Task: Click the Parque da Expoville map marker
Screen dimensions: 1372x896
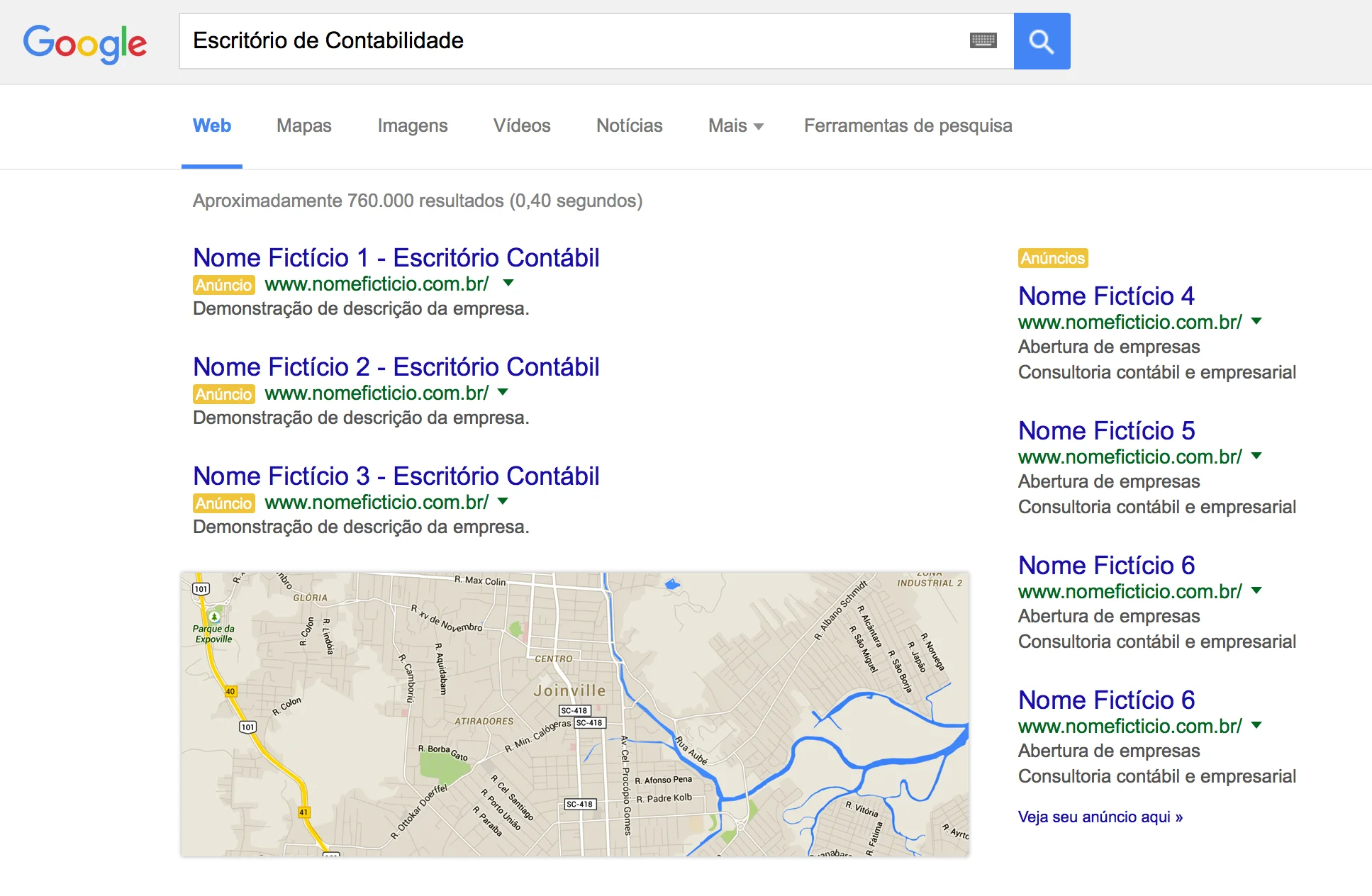Action: click(214, 617)
